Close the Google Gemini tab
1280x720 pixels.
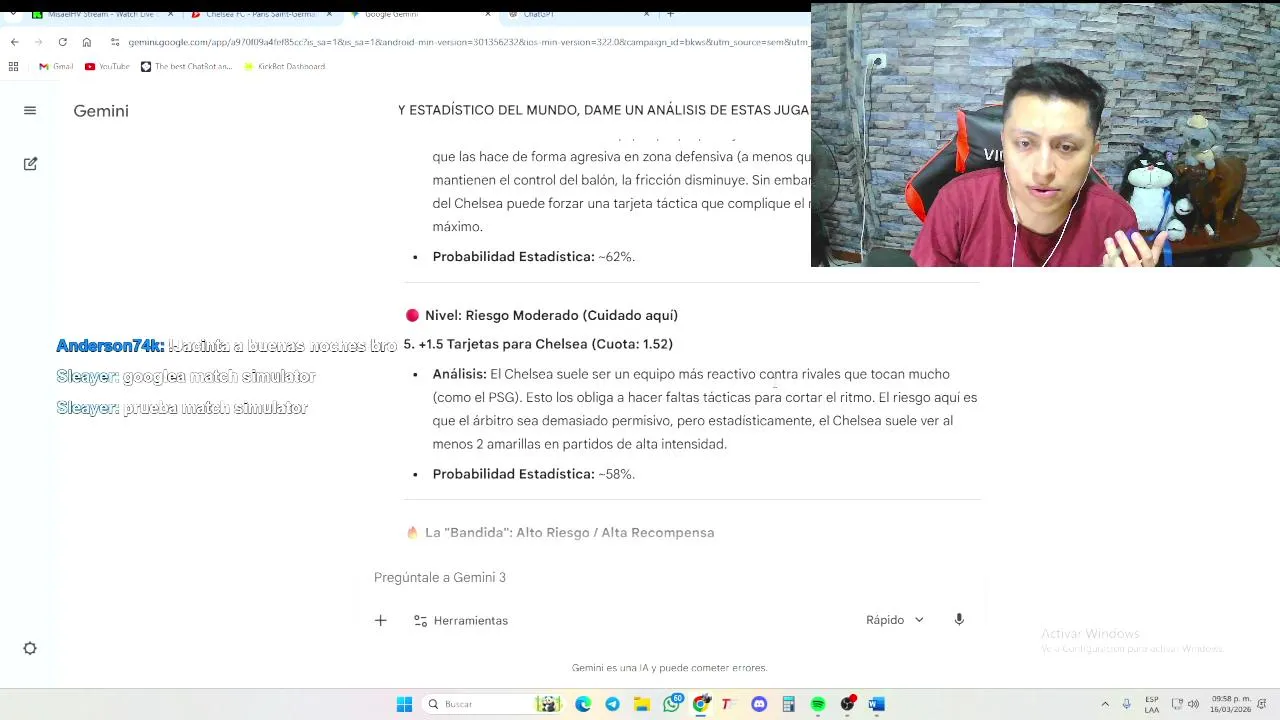click(x=489, y=15)
